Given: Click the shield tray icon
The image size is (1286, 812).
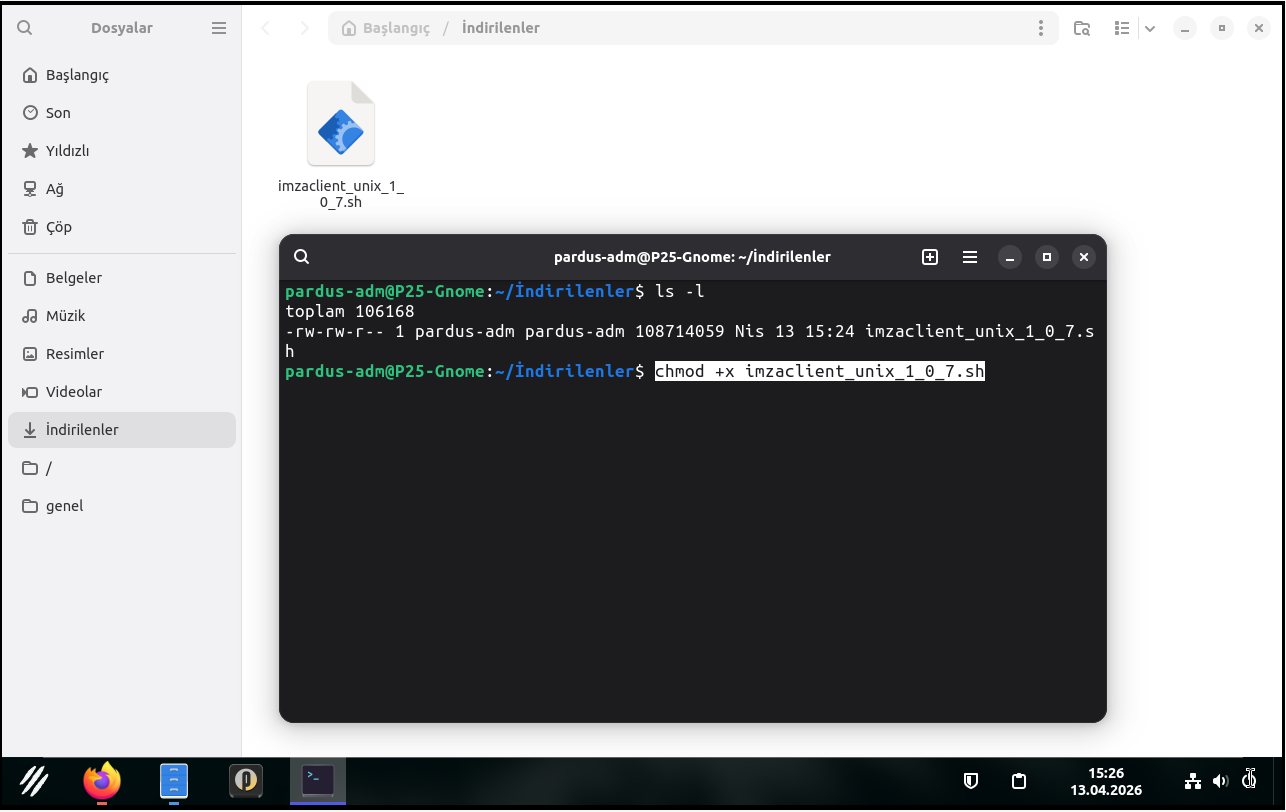Looking at the screenshot, I should [x=970, y=781].
